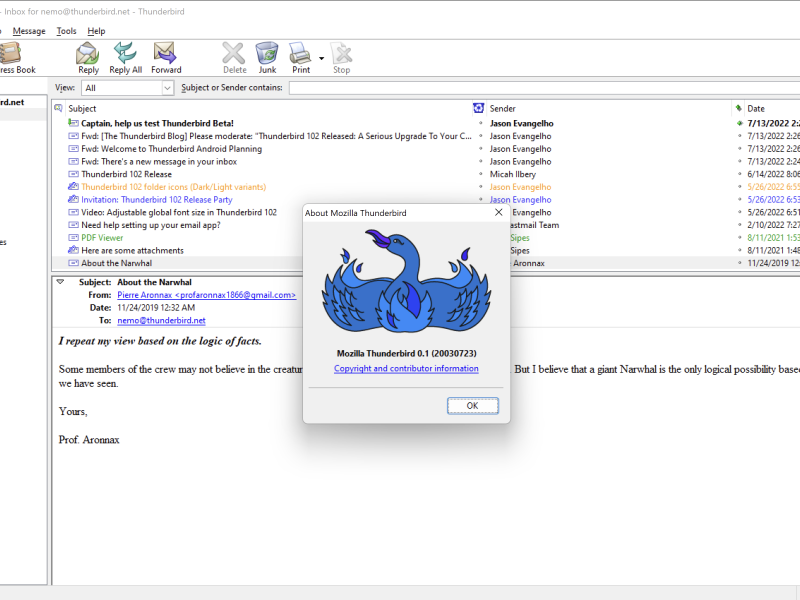This screenshot has width=800, height=600.
Task: Open Copyright and contributor information link
Action: click(x=406, y=368)
